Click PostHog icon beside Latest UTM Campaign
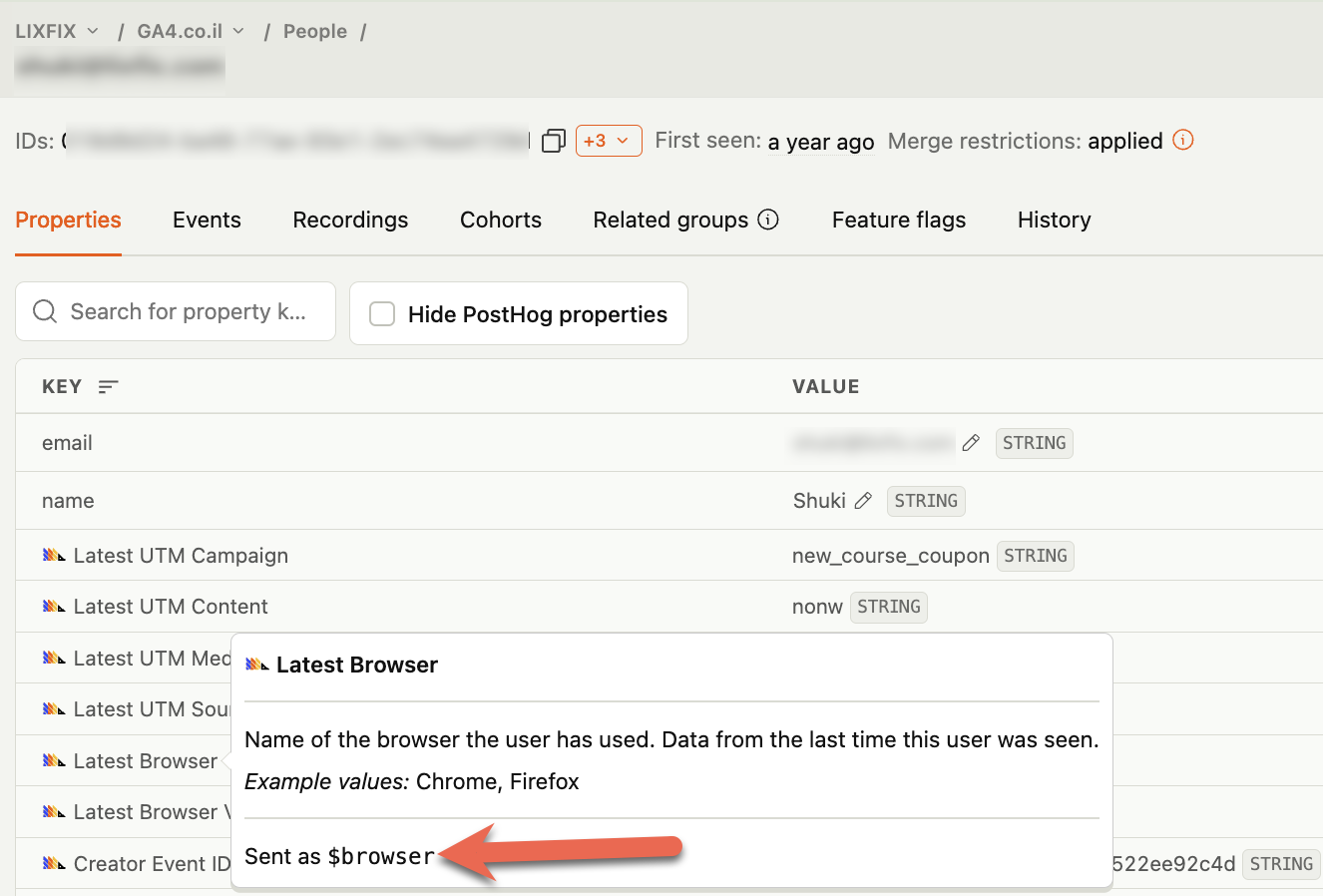The image size is (1323, 896). (x=54, y=556)
